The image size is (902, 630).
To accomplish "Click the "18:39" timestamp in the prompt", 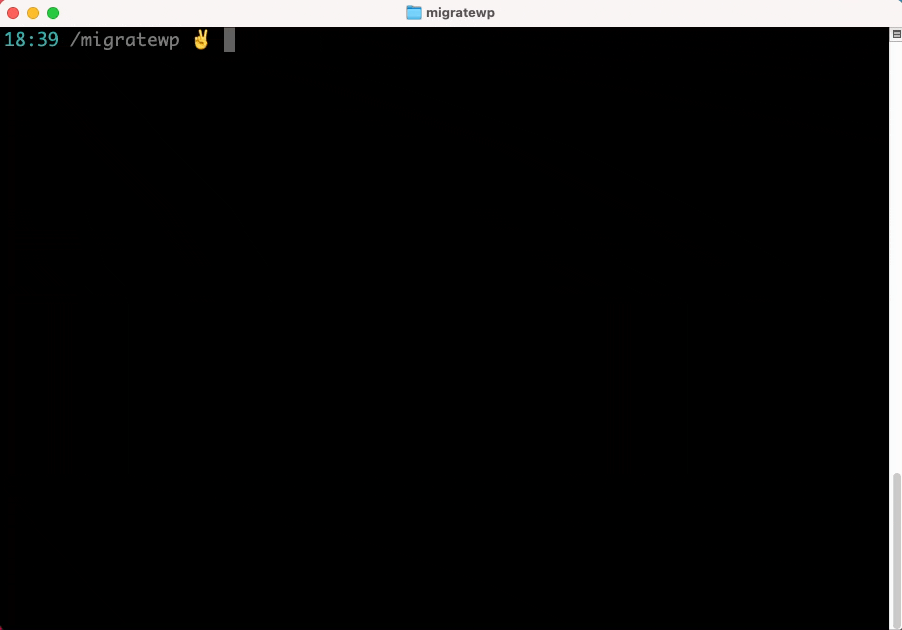I will pos(31,40).
